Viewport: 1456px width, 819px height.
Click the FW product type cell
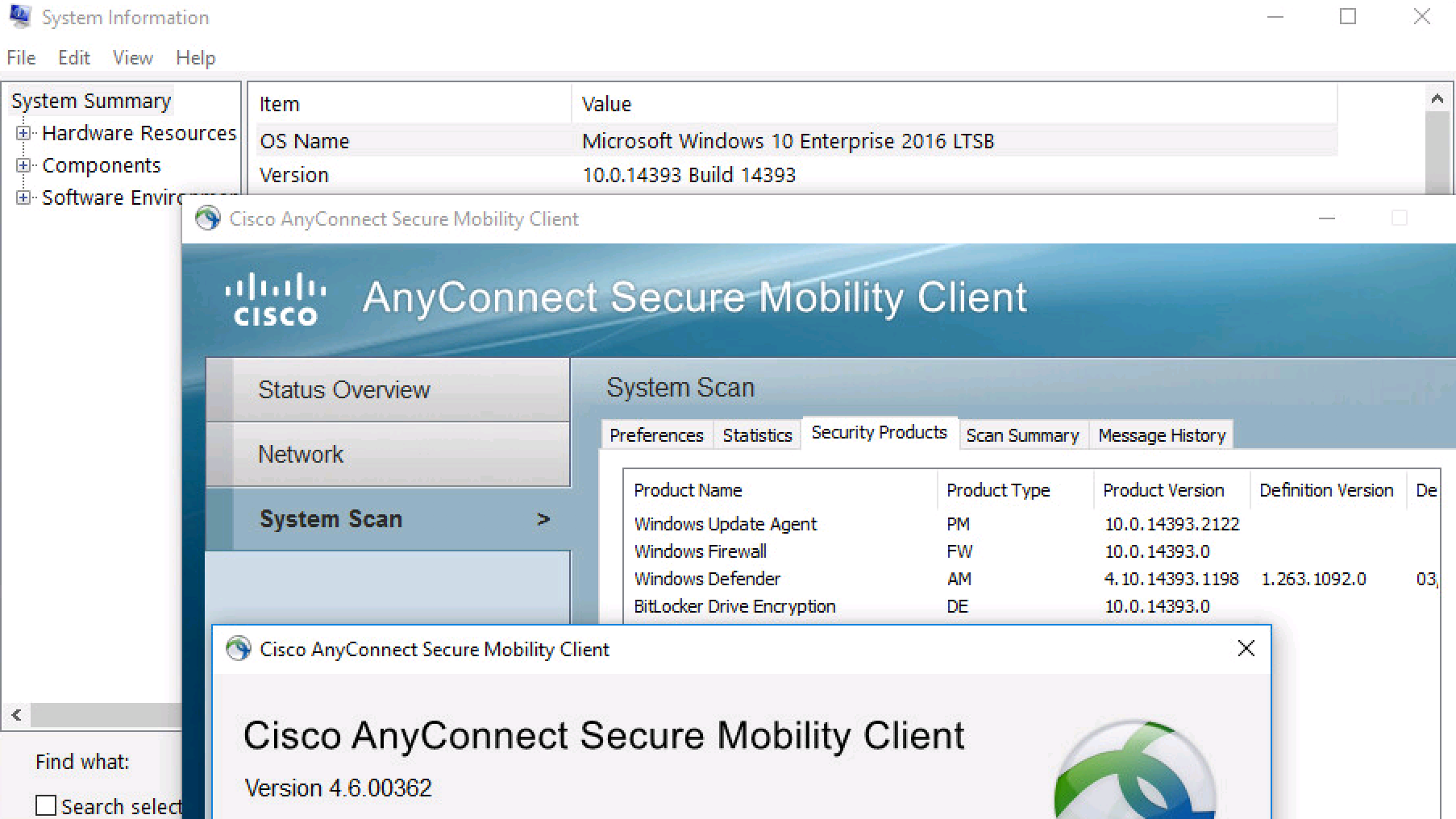[959, 551]
